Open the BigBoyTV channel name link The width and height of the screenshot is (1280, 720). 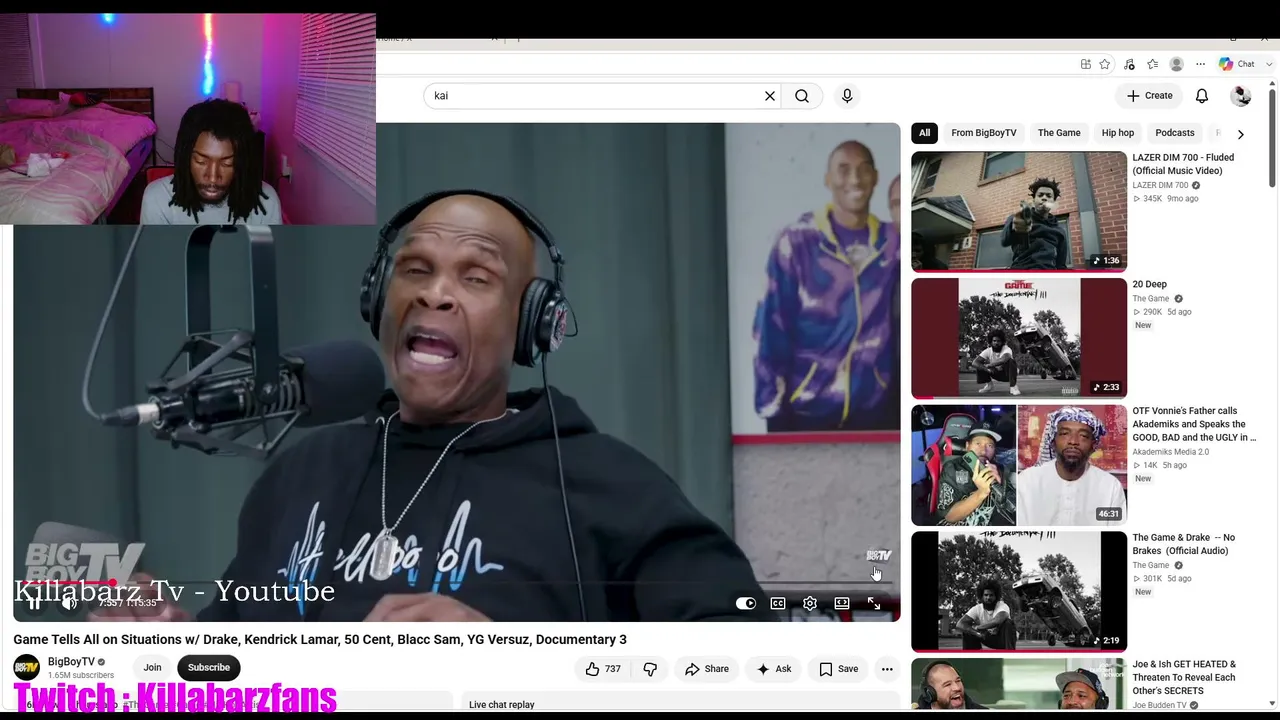coord(71,662)
